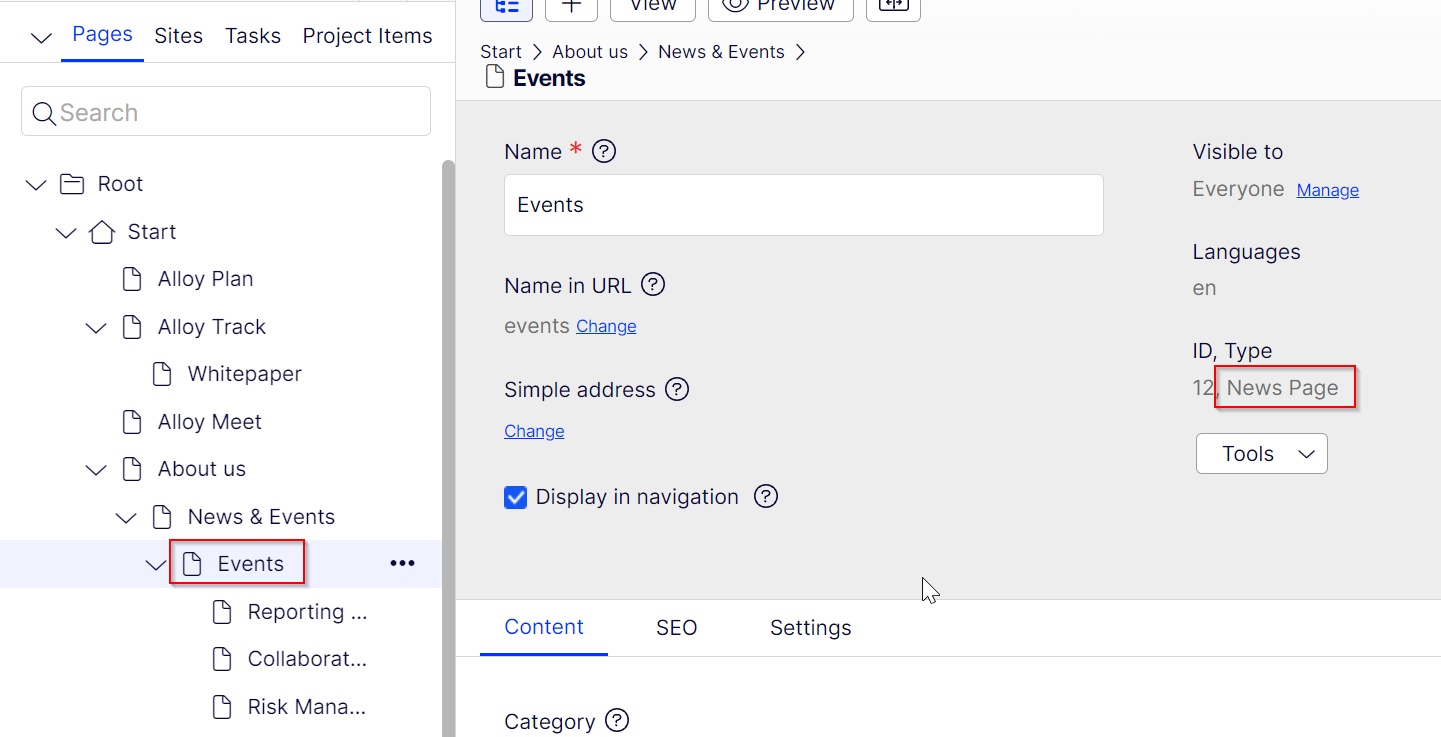
Task: Click help icon next to Name in URL
Action: tap(653, 285)
